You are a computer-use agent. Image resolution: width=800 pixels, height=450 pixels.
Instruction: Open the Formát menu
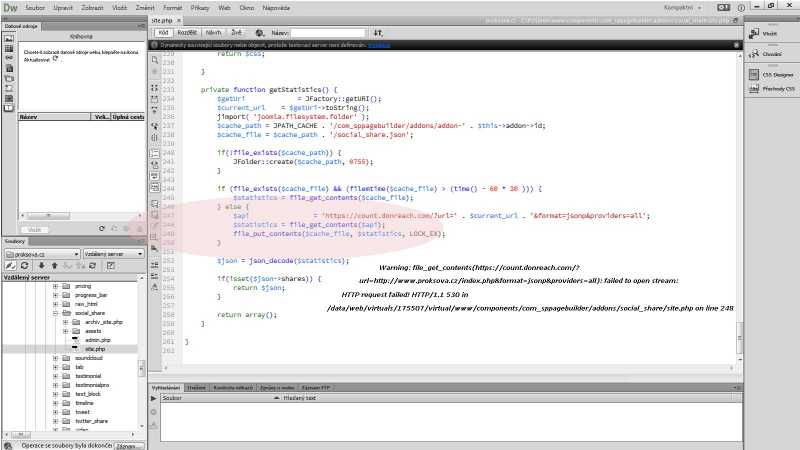pos(172,8)
